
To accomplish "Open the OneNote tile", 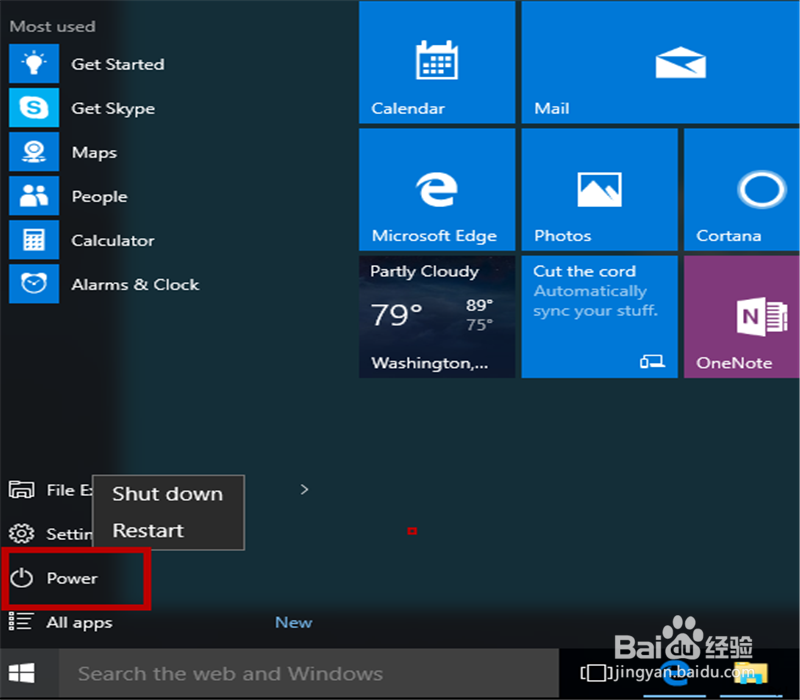I will 741,317.
